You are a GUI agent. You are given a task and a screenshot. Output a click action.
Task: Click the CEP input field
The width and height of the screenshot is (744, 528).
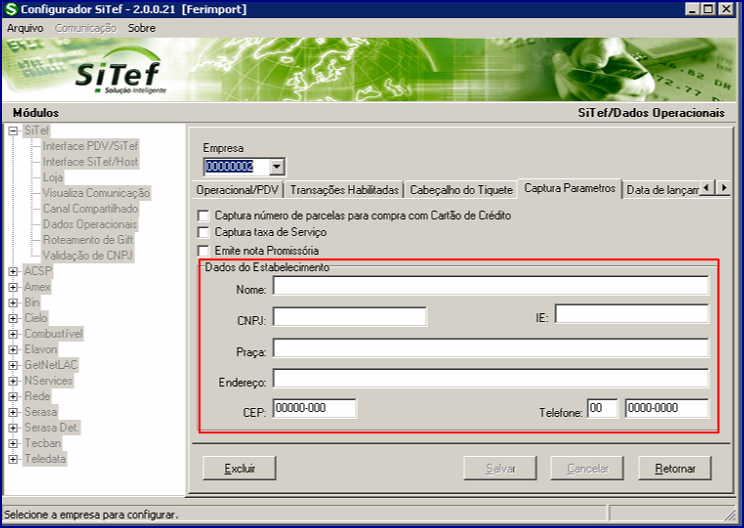(x=315, y=408)
